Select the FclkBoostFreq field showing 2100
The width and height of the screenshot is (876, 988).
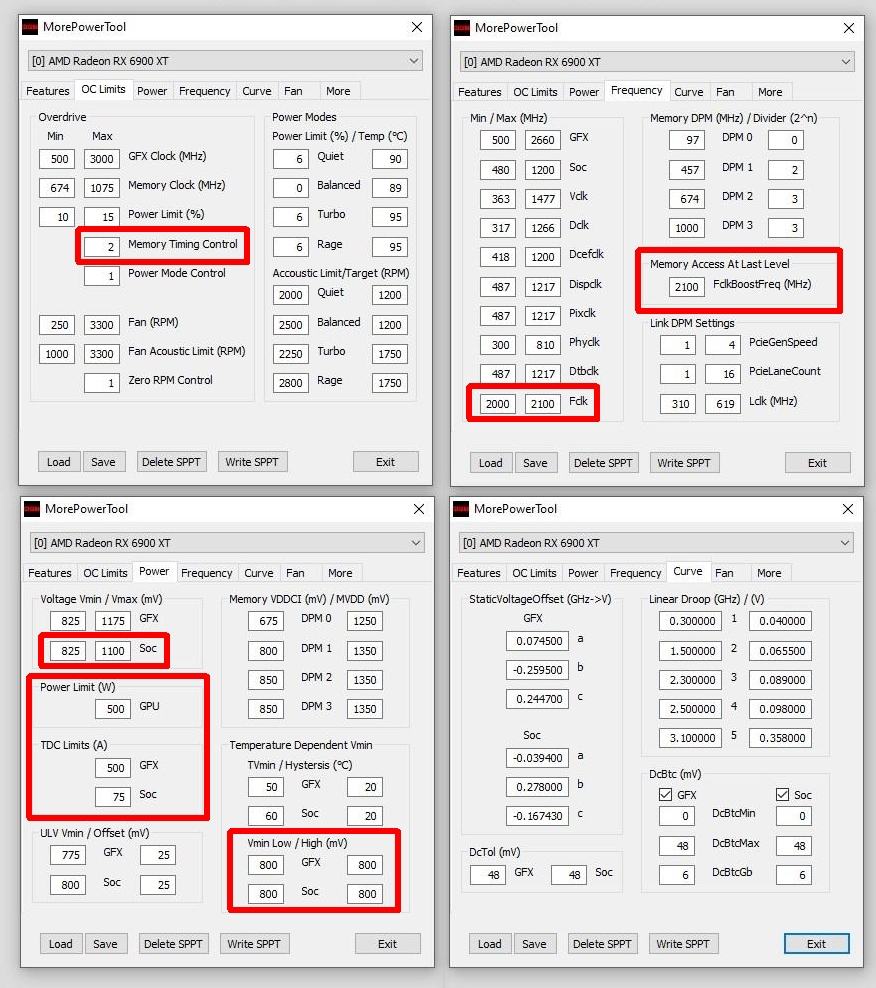pyautogui.click(x=686, y=287)
